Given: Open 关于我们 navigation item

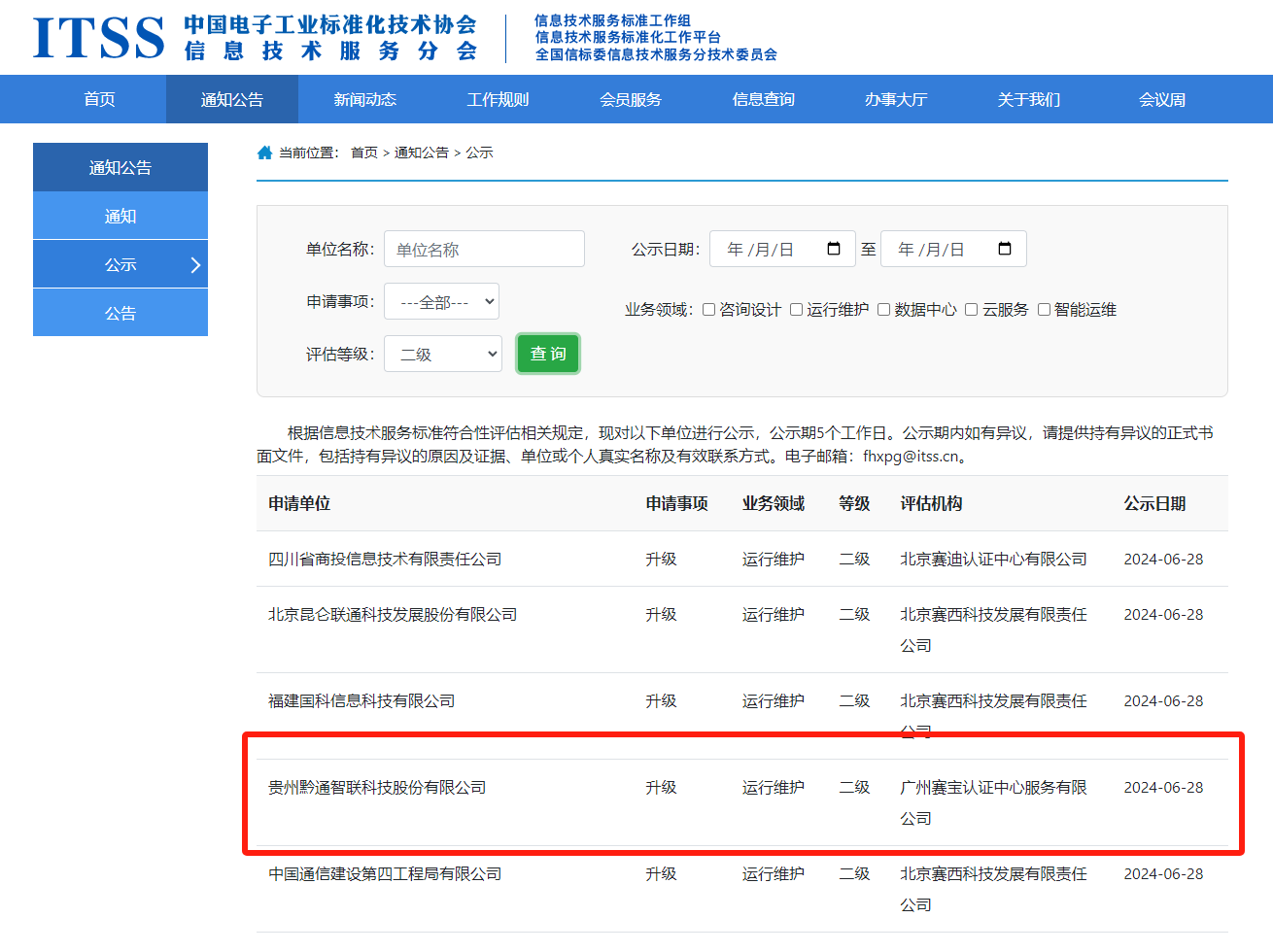Looking at the screenshot, I should tap(1029, 99).
